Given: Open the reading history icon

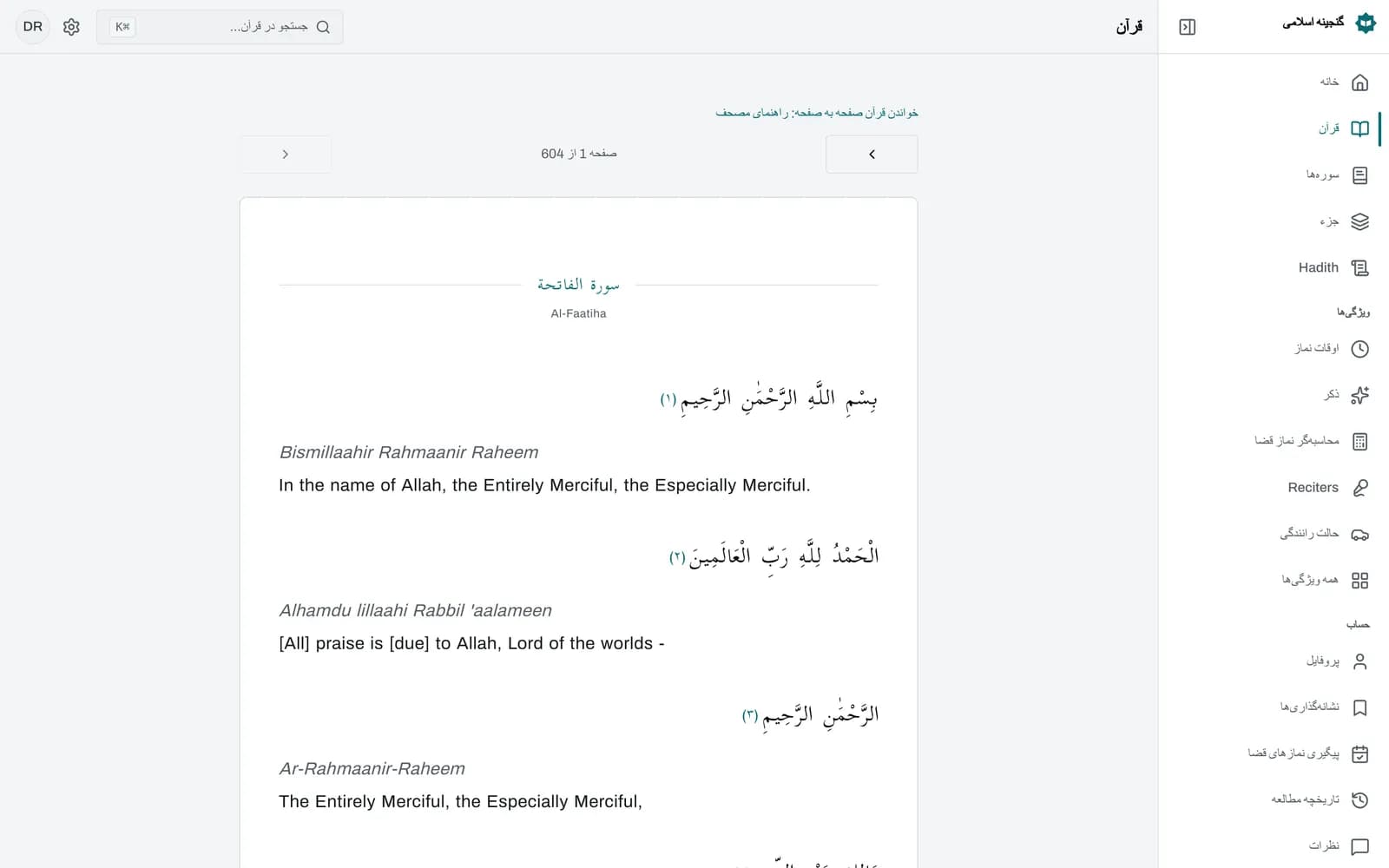Looking at the screenshot, I should click(1359, 800).
